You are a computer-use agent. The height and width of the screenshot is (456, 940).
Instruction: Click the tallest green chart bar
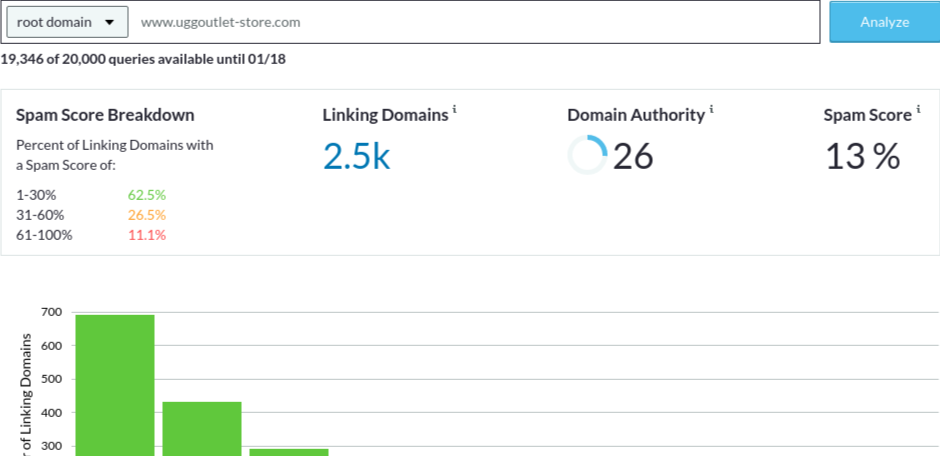click(x=115, y=385)
